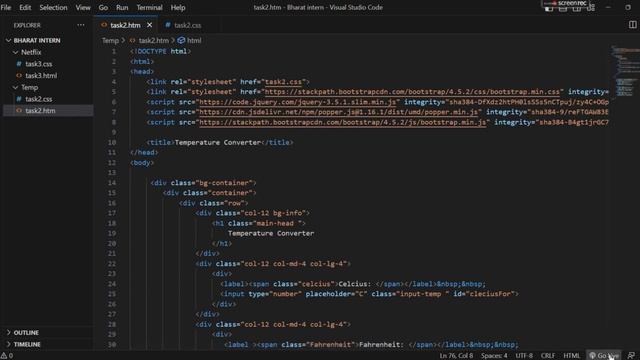Open the Explorer views and more actions ellipsis
This screenshot has height=360, width=640.
[x=81, y=25]
